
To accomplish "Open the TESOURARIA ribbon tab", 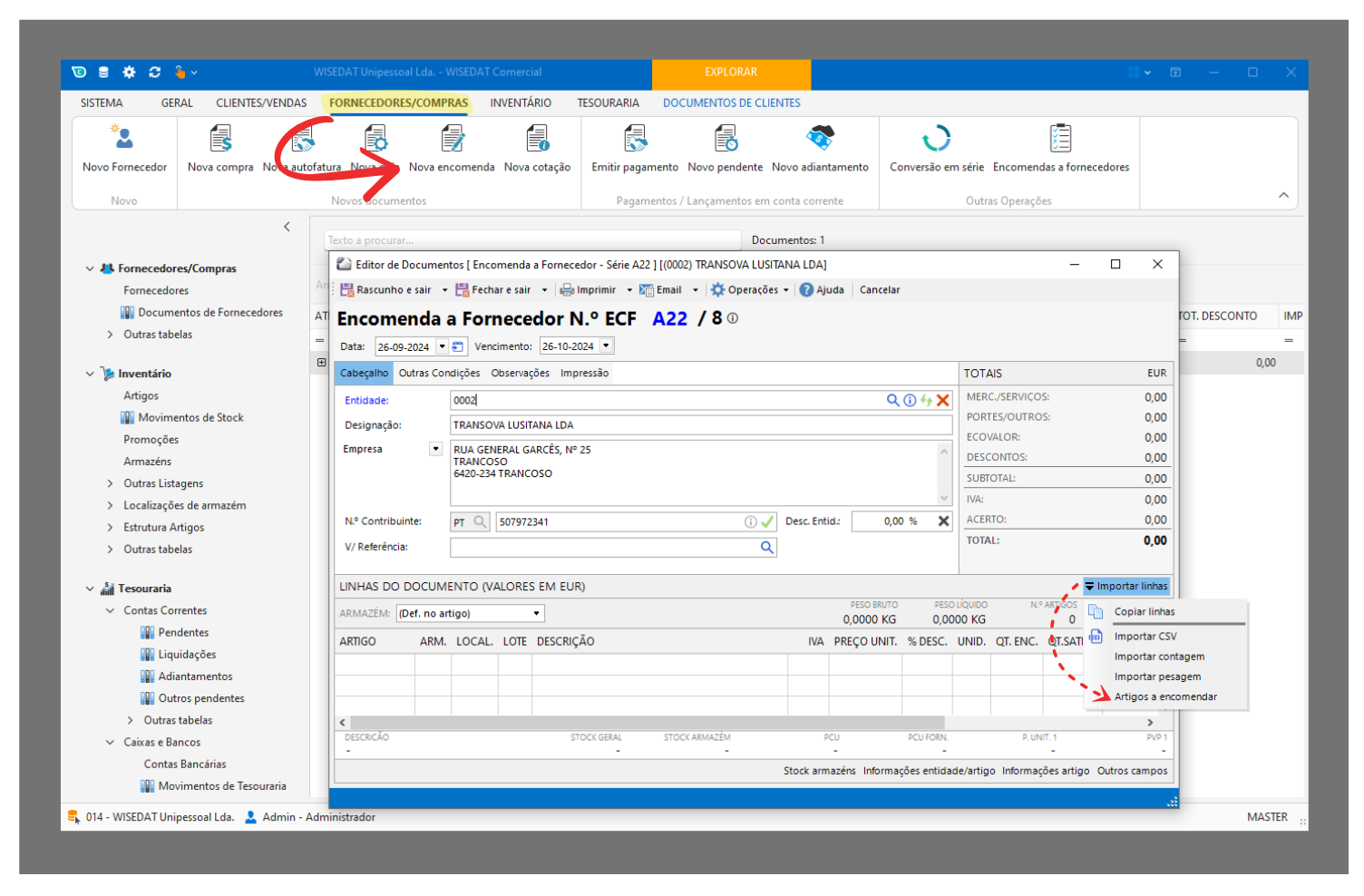I will 608,103.
